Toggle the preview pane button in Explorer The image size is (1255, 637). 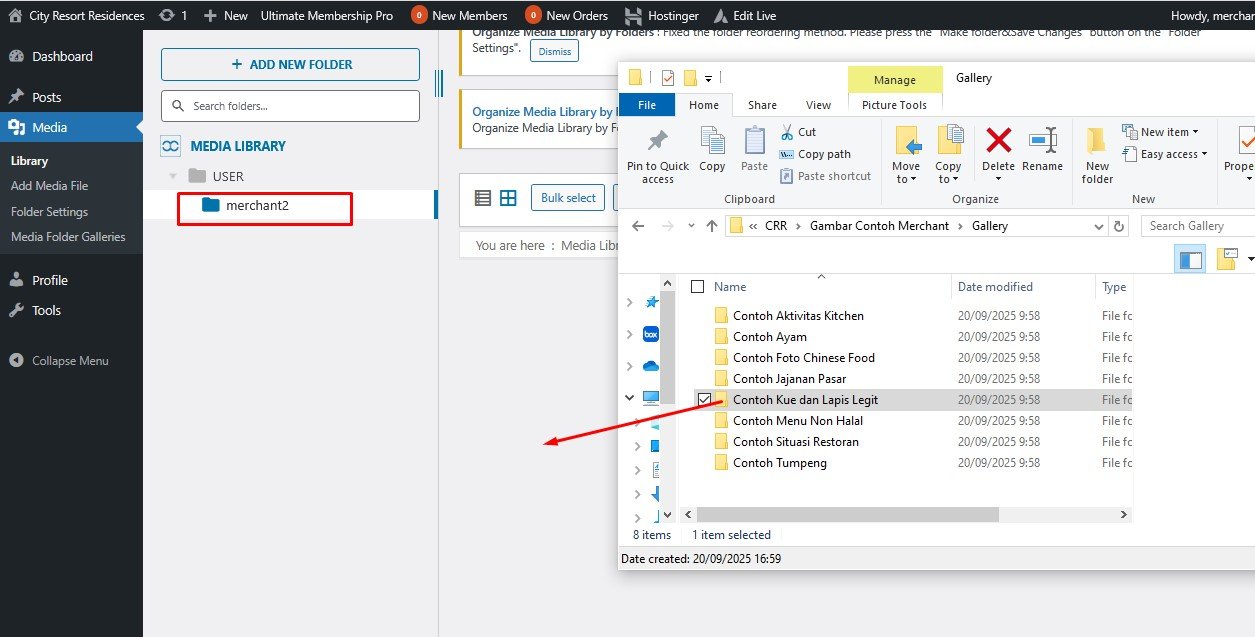1190,260
